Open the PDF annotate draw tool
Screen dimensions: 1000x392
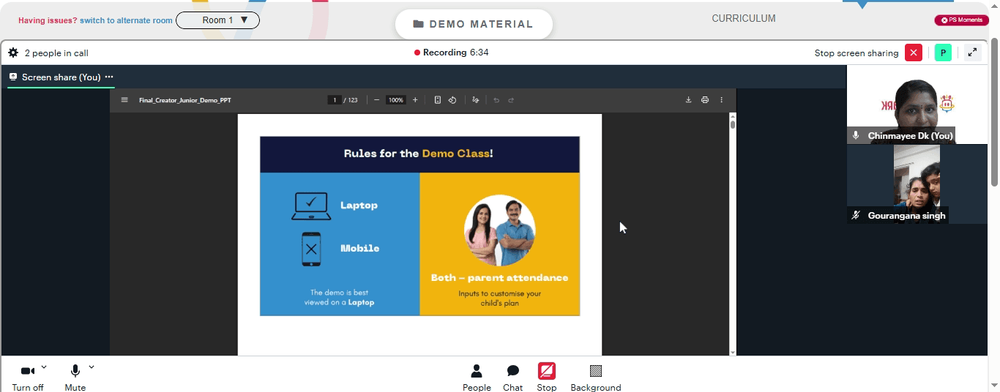pyautogui.click(x=475, y=100)
